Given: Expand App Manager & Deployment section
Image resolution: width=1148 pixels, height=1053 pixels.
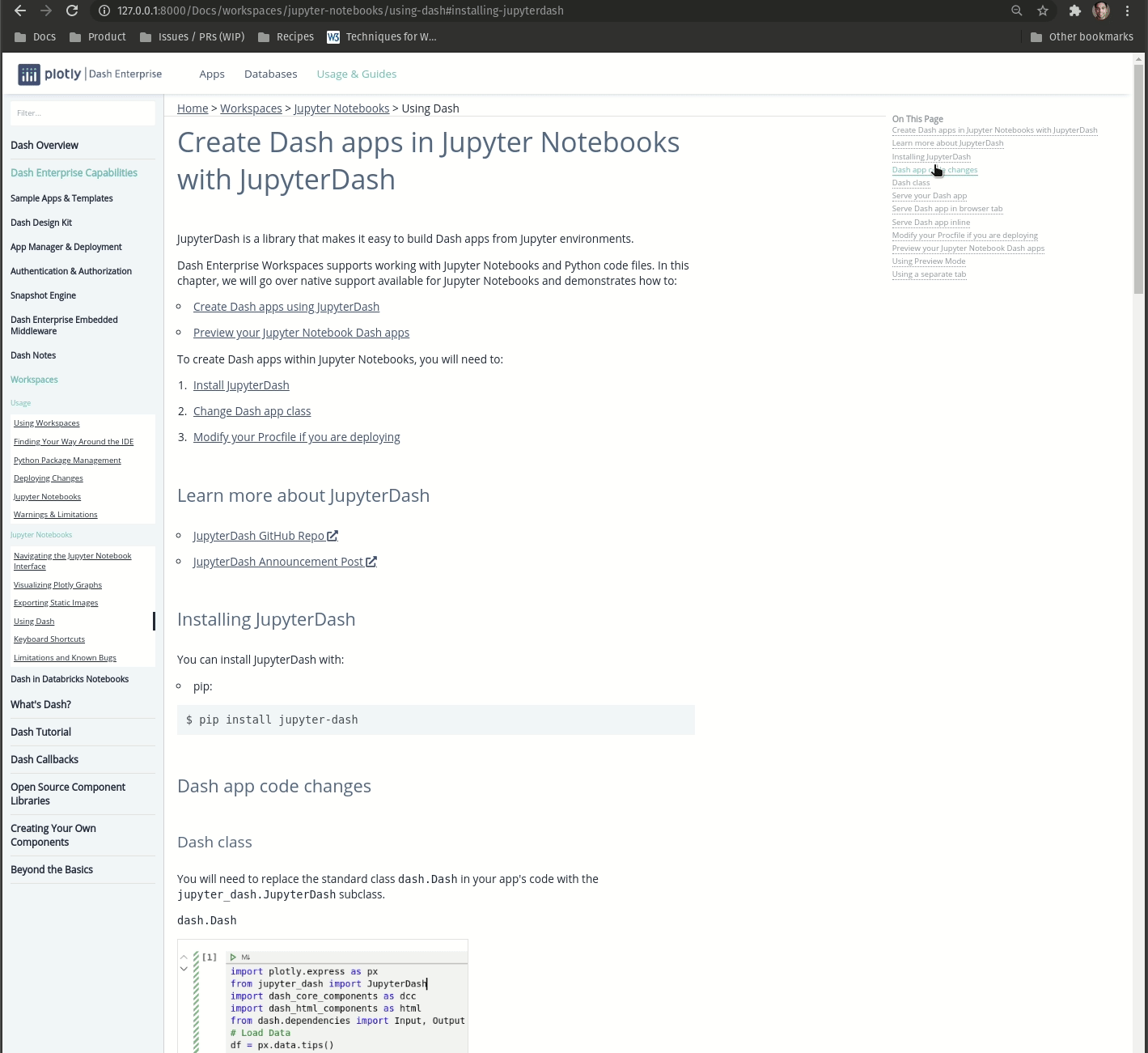Looking at the screenshot, I should 66,247.
